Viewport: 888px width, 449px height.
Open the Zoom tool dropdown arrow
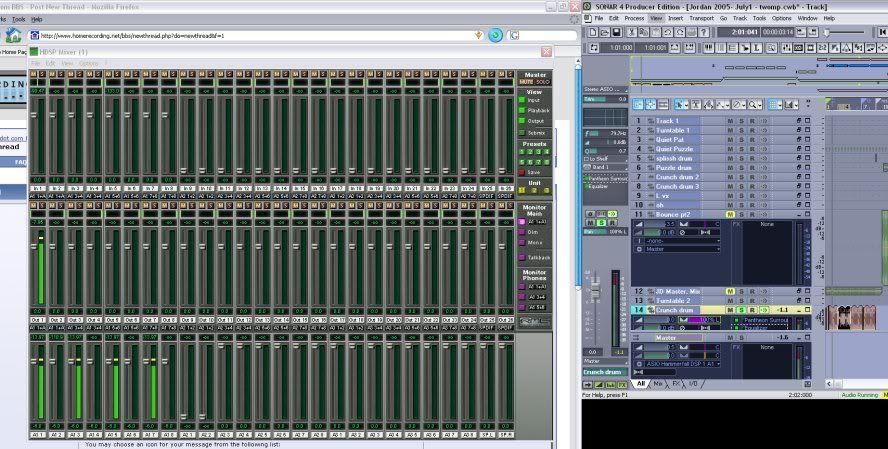pyautogui.click(x=759, y=104)
